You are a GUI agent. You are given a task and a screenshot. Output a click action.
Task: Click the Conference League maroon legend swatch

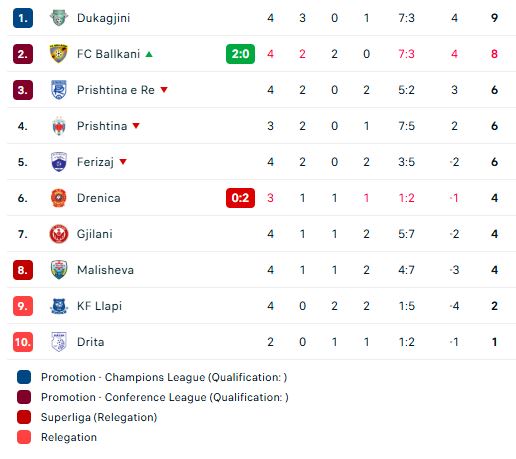24,397
